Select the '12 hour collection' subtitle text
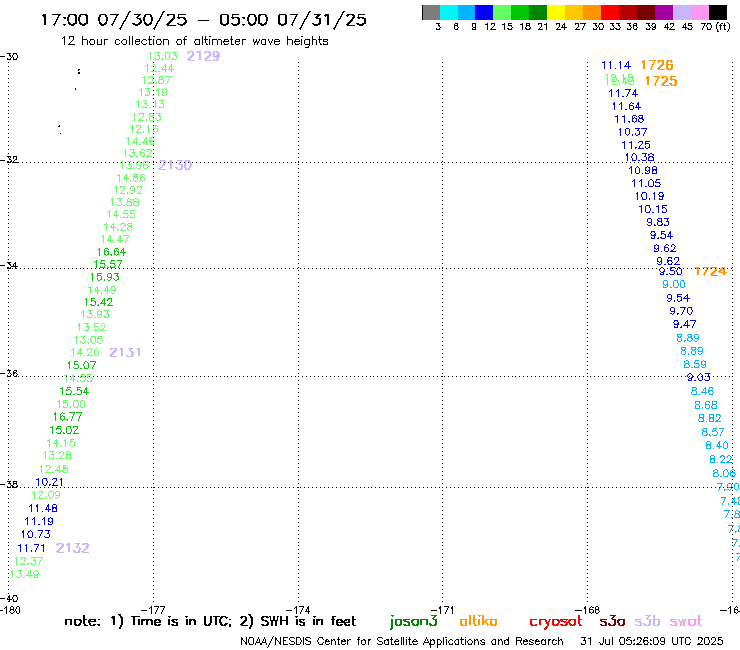 [x=194, y=41]
